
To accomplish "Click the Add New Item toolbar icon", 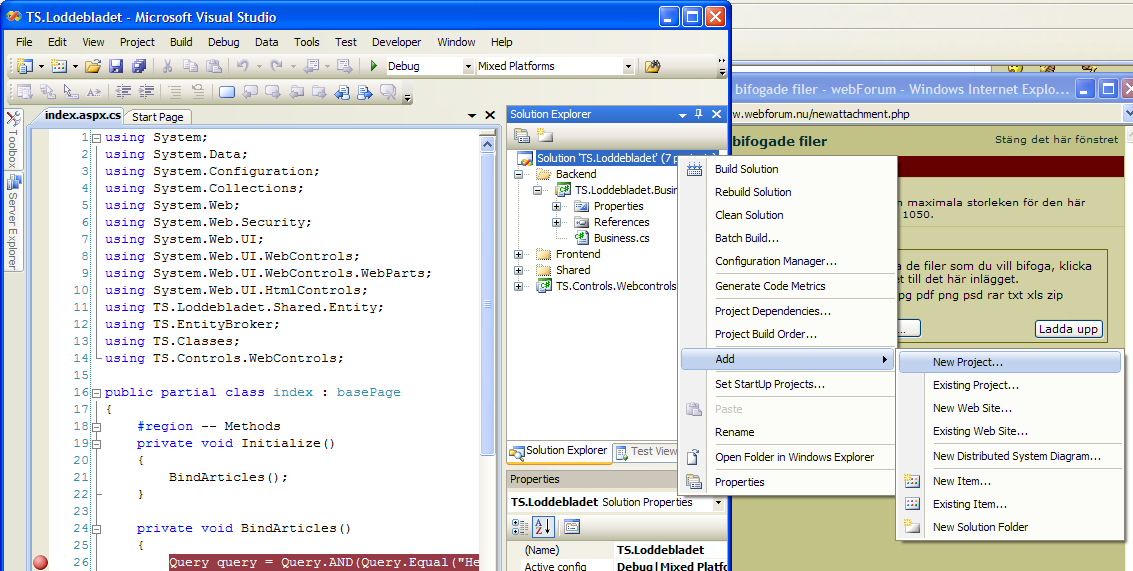I will coord(59,66).
